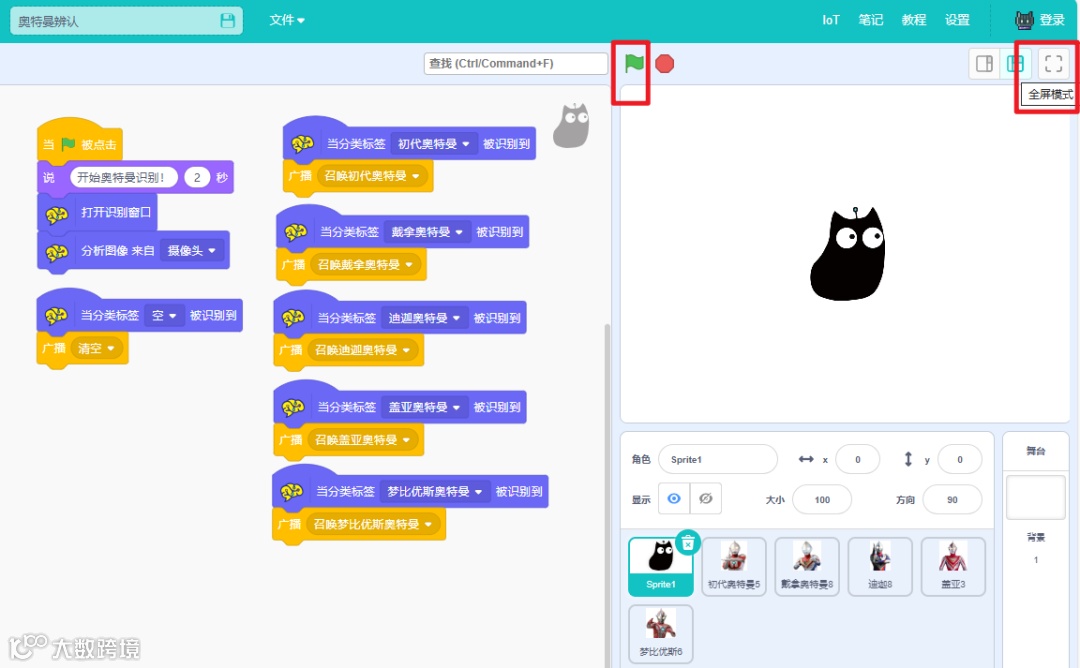1080x668 pixels.
Task: Stop the project with the red button
Action: [x=664, y=64]
